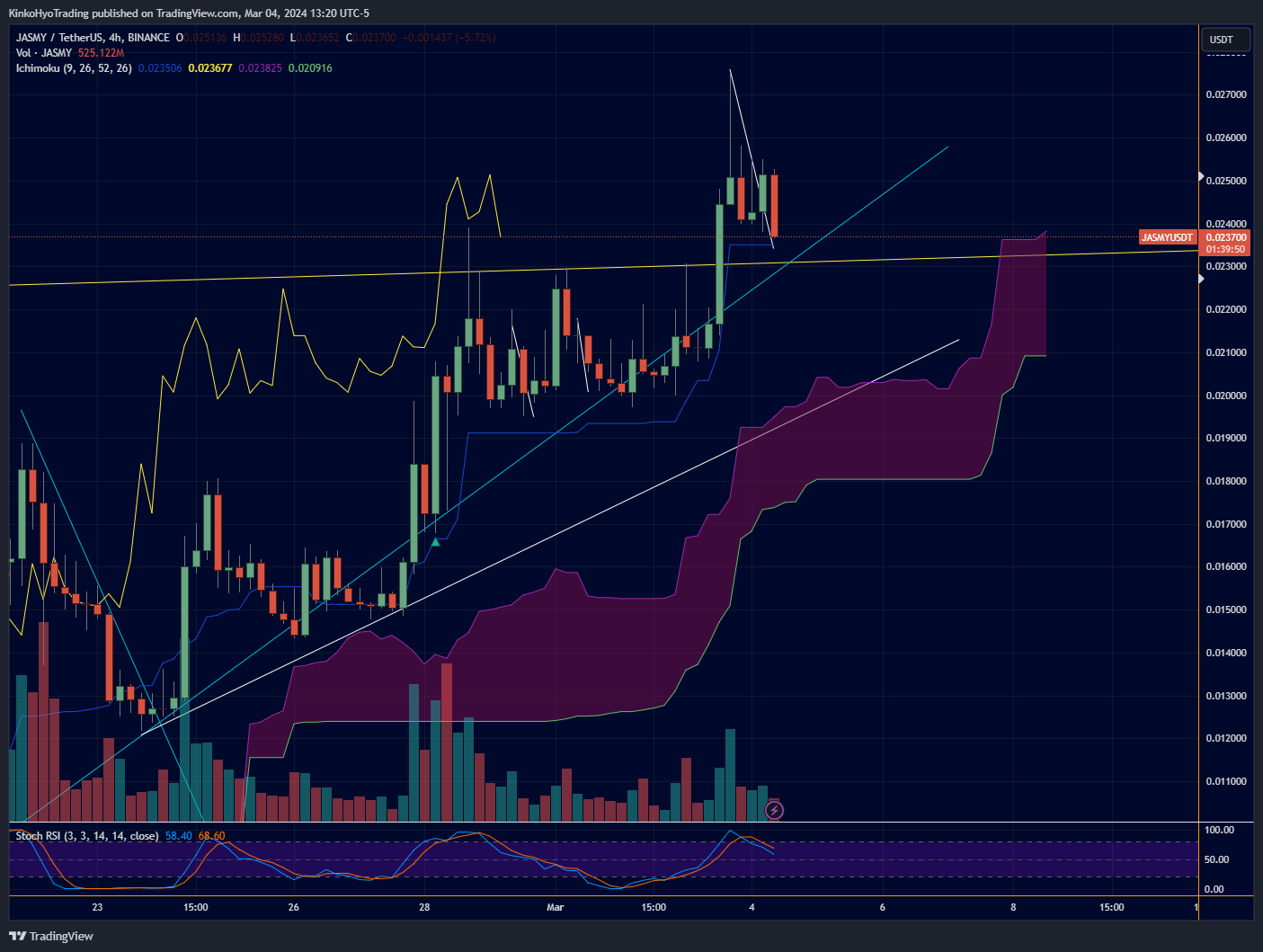Click the 4 date label on time axis

pyautogui.click(x=752, y=907)
